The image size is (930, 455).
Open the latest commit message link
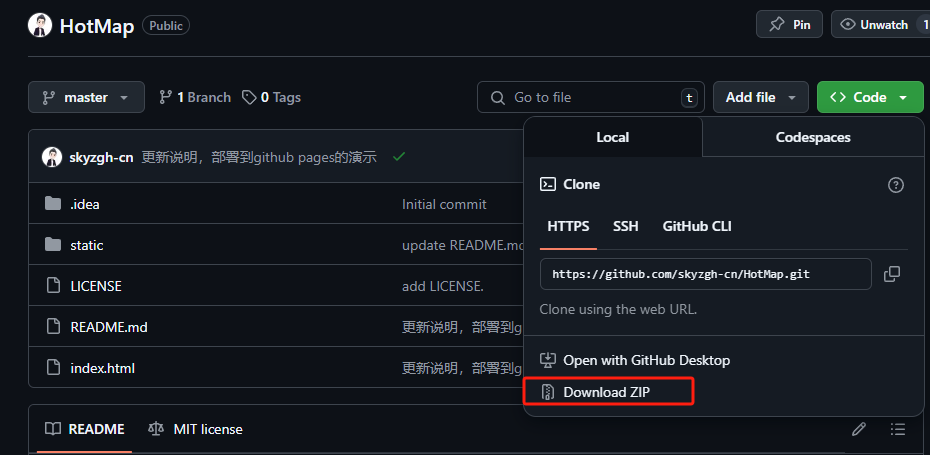(x=259, y=157)
